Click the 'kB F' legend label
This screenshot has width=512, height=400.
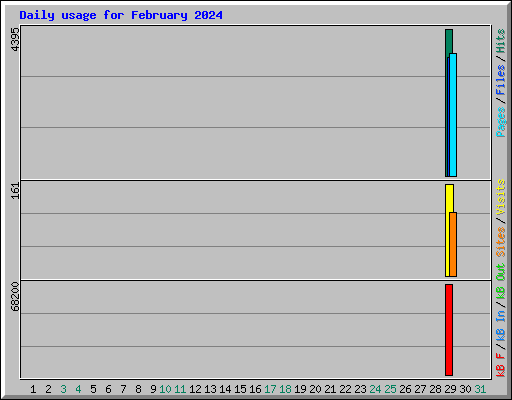(x=500, y=365)
